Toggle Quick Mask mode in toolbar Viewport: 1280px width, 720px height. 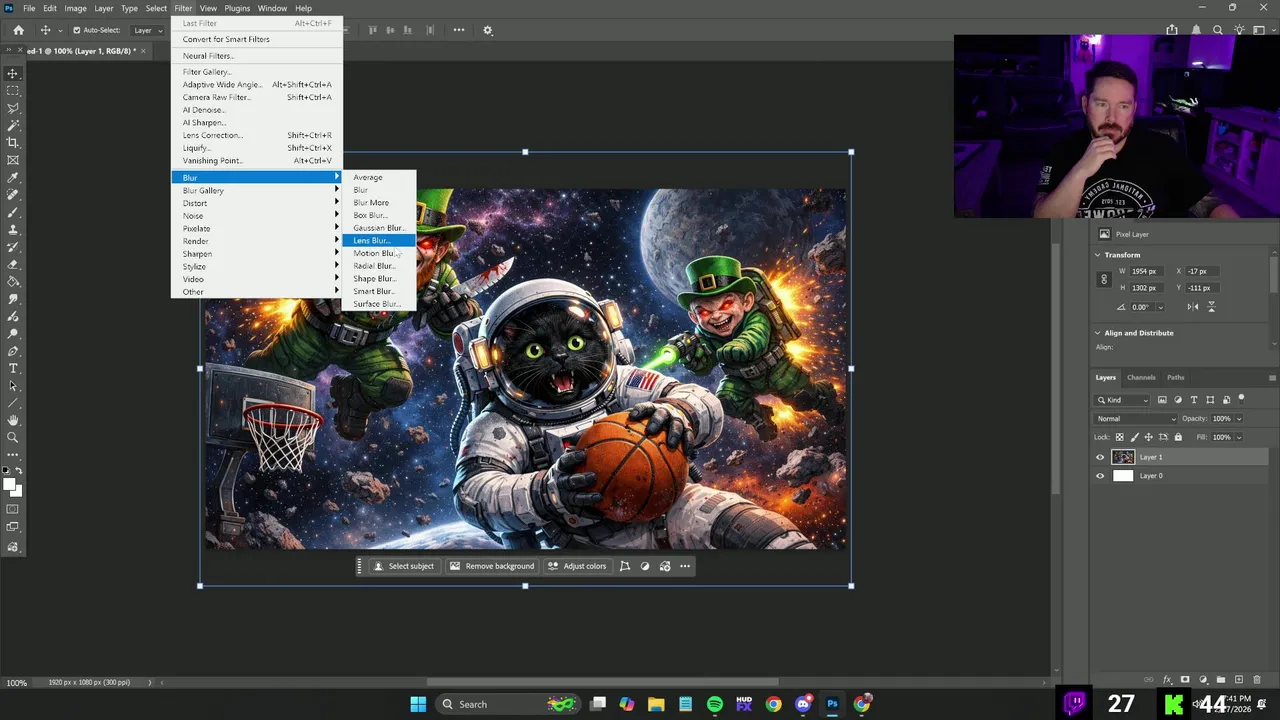13,510
